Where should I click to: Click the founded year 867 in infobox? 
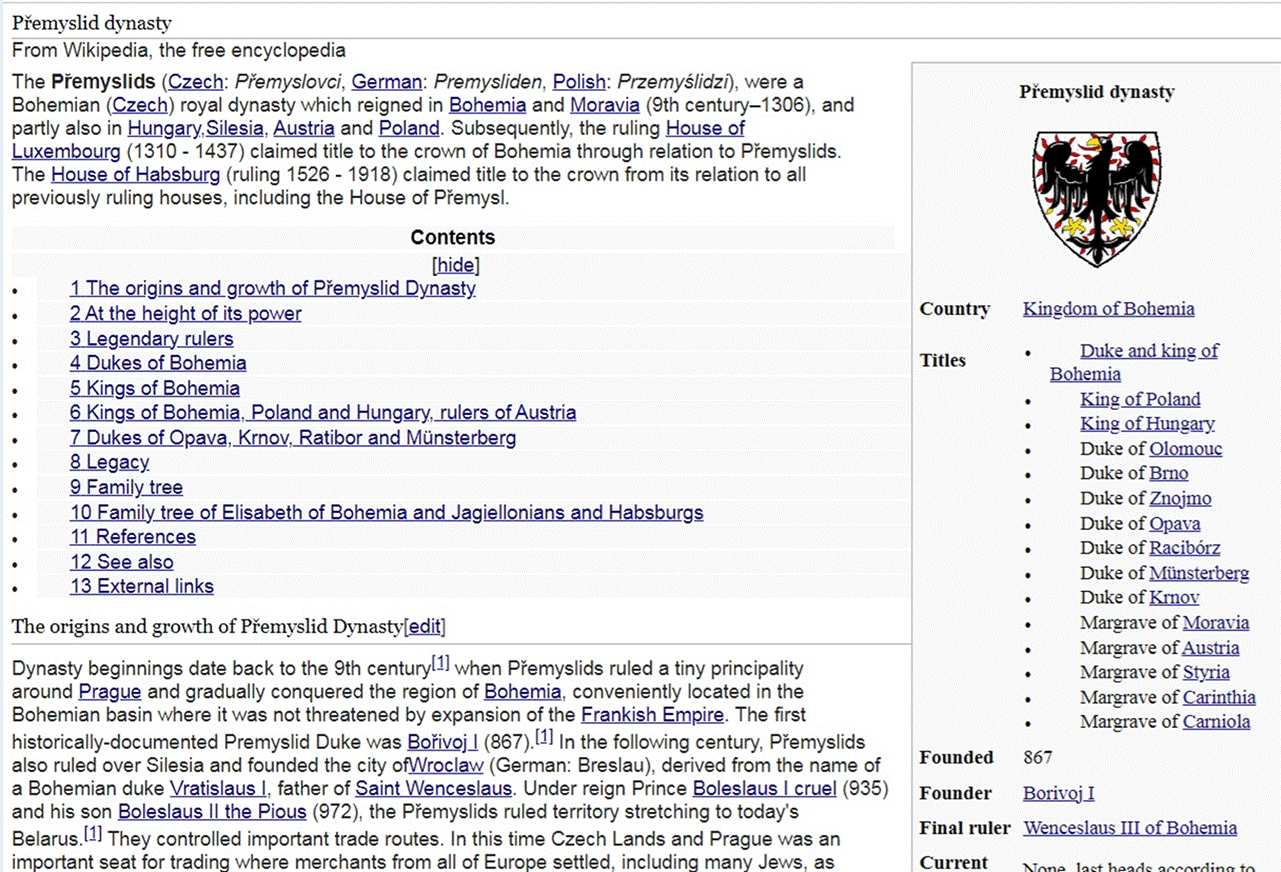[1038, 757]
